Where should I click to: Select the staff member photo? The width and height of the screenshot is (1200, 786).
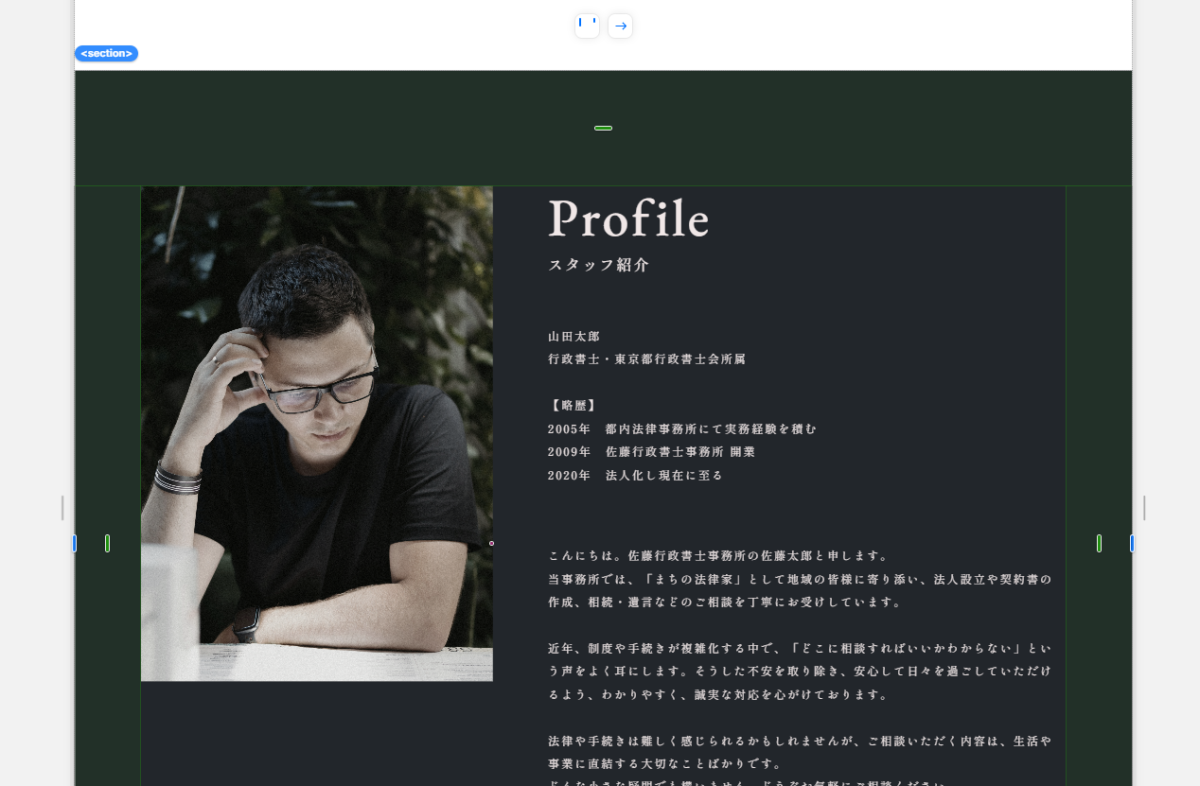pos(317,433)
